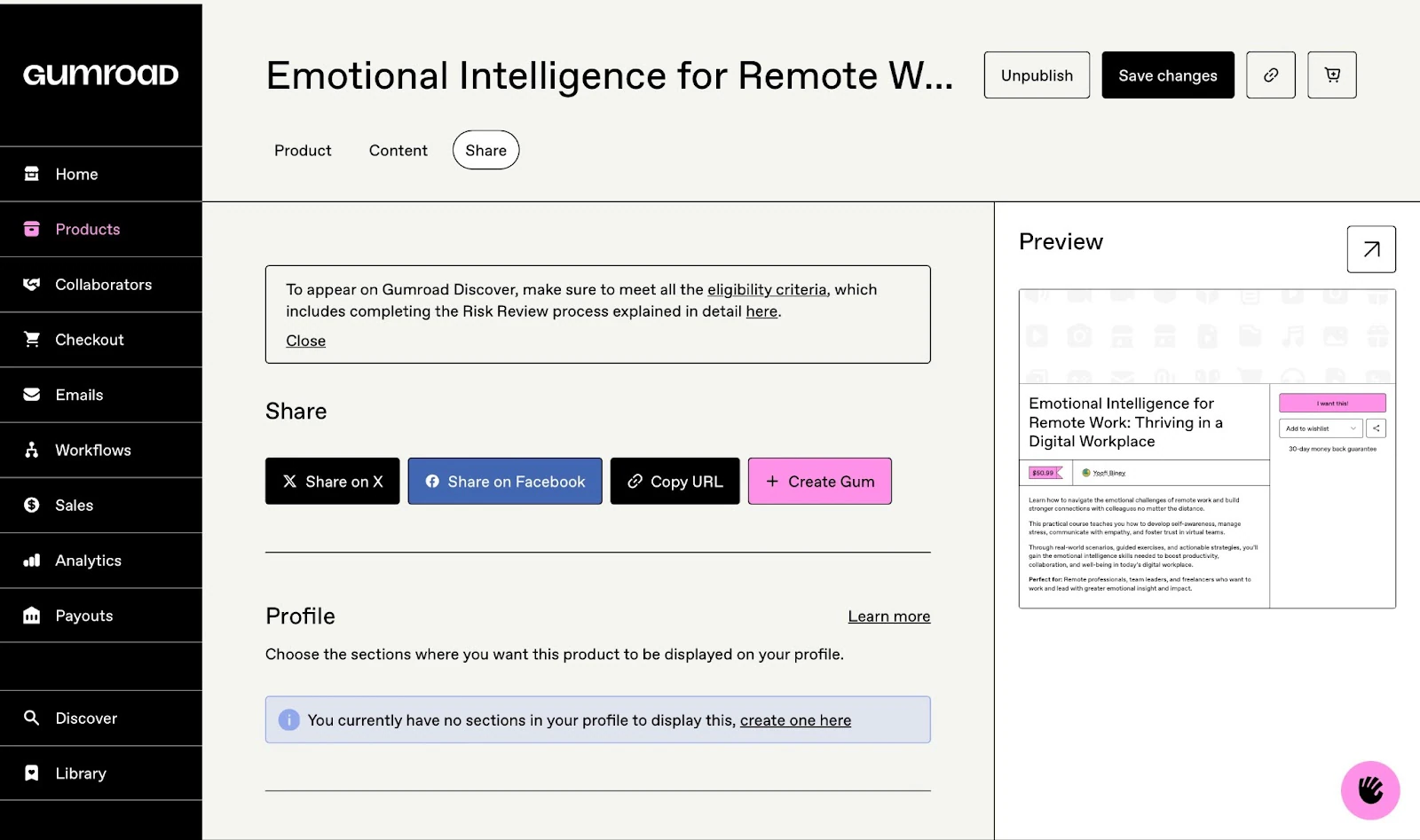Unpublish this product
Viewport: 1420px width, 840px height.
(x=1037, y=75)
